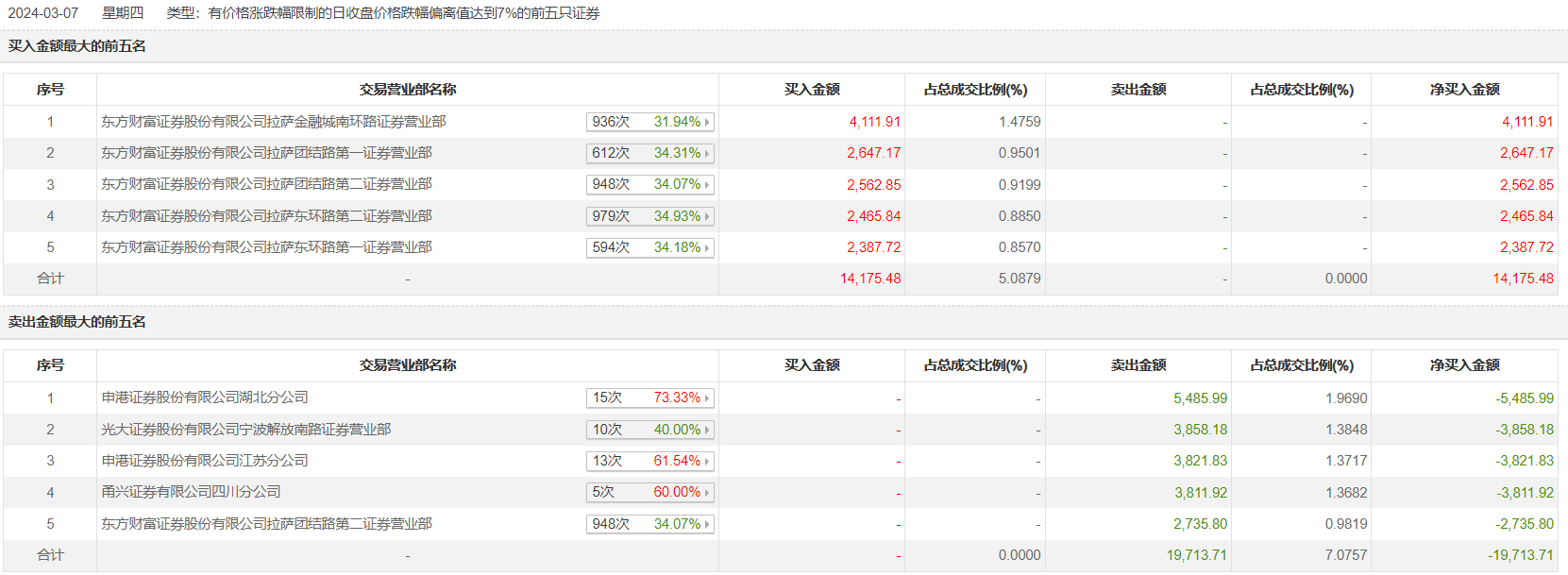The height and width of the screenshot is (575, 1568).
Task: Open the 拉萨金融城南环路证券营业部 link
Action: coord(274,122)
